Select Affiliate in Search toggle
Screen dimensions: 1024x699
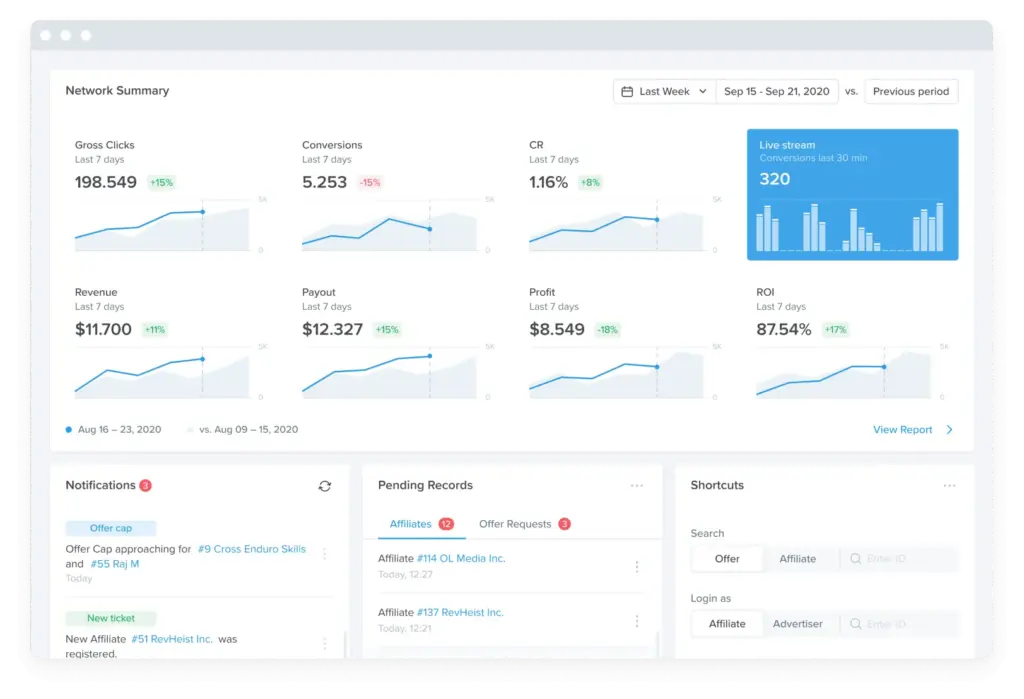[797, 559]
